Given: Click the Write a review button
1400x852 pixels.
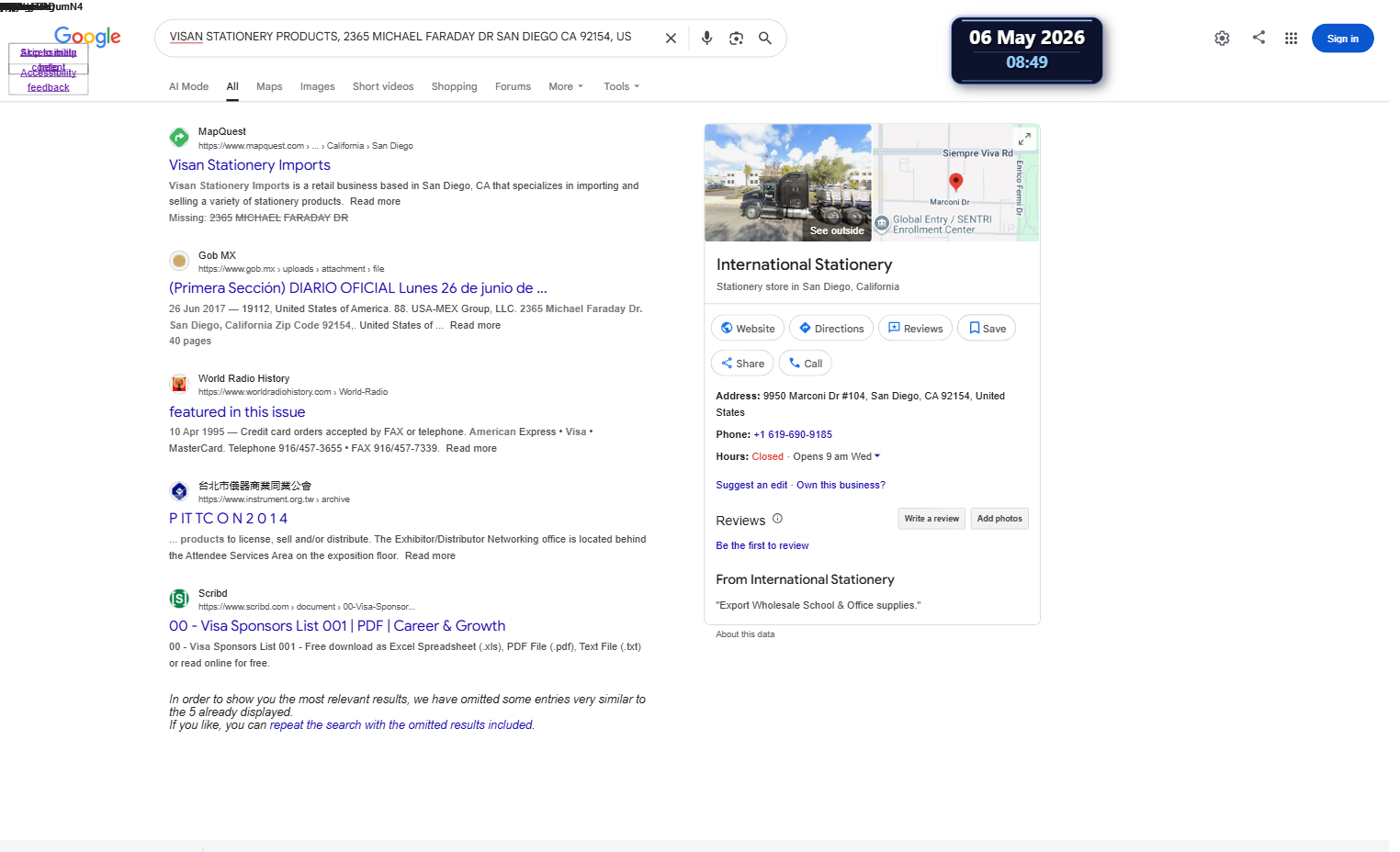Looking at the screenshot, I should (931, 519).
